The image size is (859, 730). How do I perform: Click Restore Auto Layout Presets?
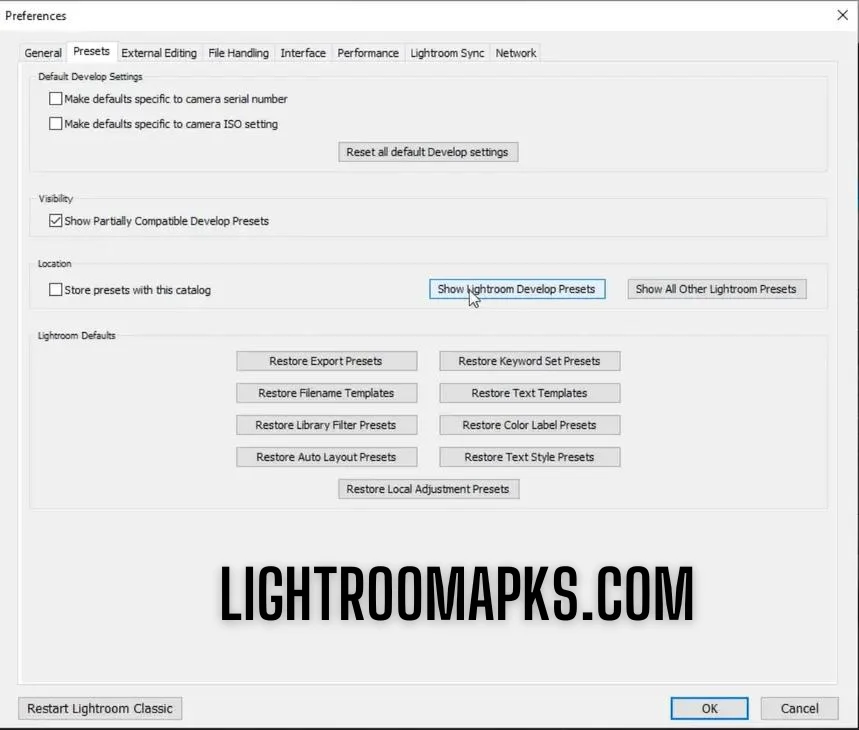[327, 457]
